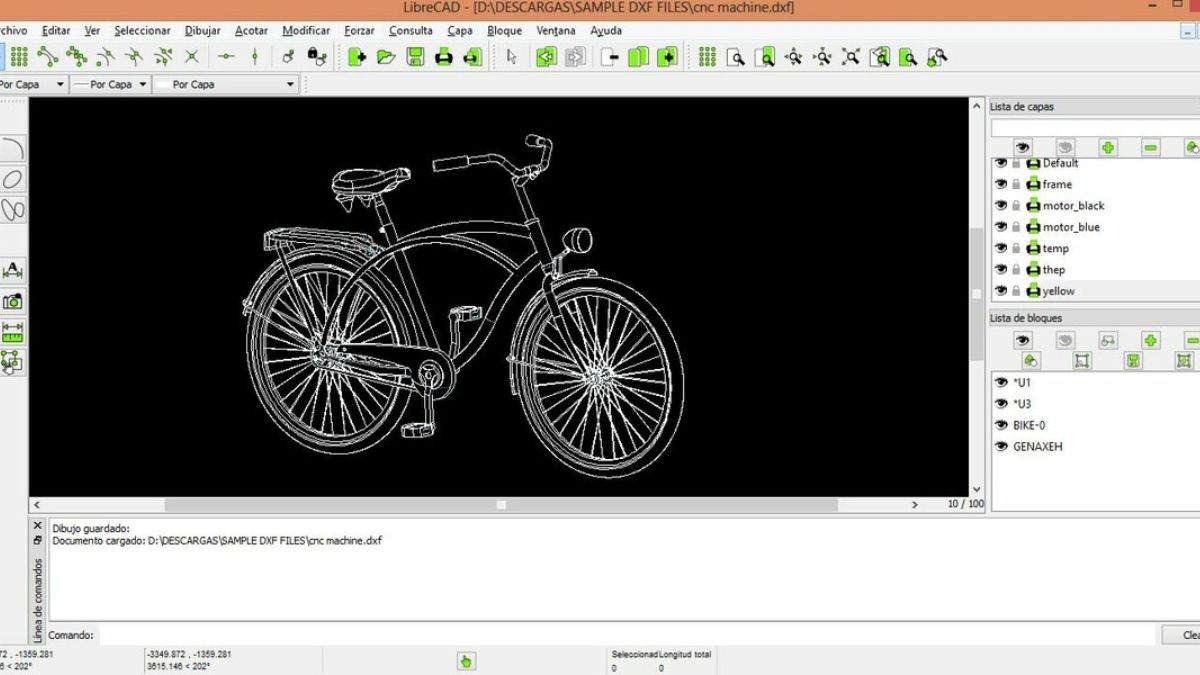Image resolution: width=1200 pixels, height=675 pixels.
Task: Open the Dibujar menu
Action: (202, 31)
